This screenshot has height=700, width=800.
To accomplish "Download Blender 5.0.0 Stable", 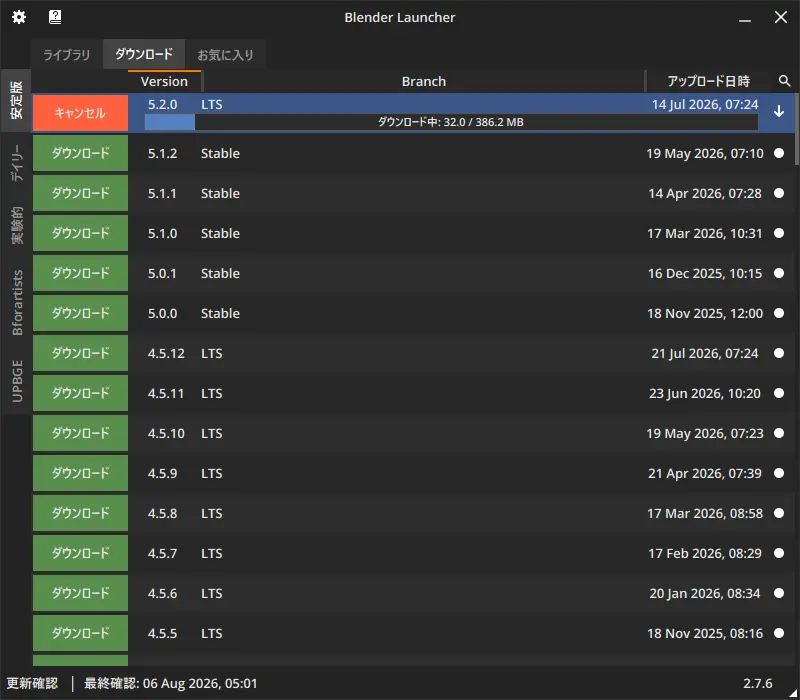I will [81, 313].
